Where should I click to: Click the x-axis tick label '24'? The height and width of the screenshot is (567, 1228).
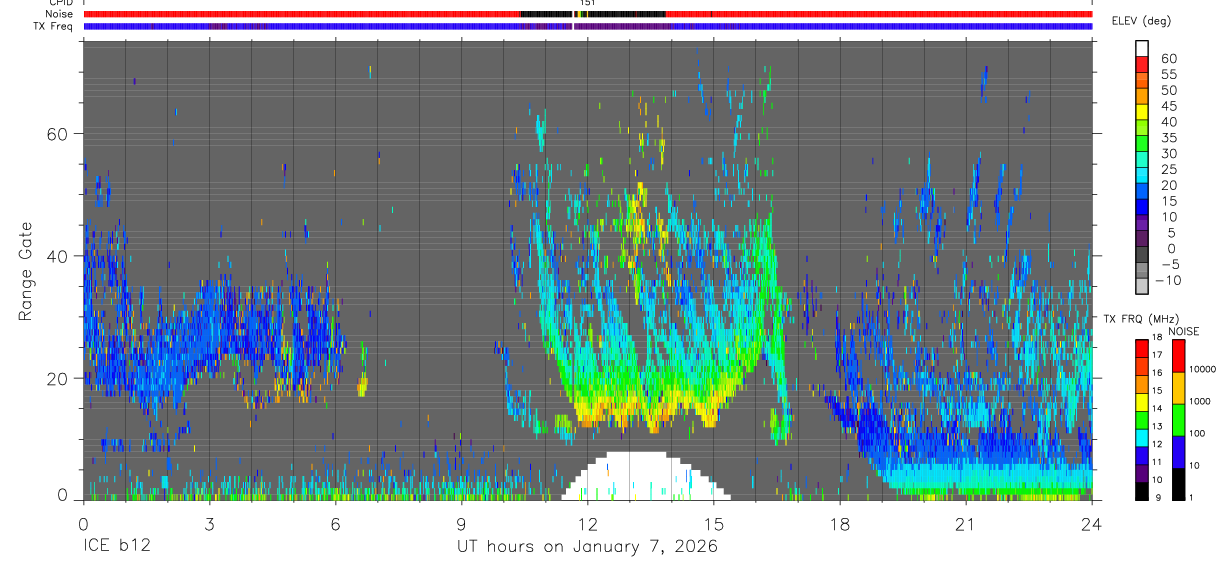click(x=1092, y=523)
